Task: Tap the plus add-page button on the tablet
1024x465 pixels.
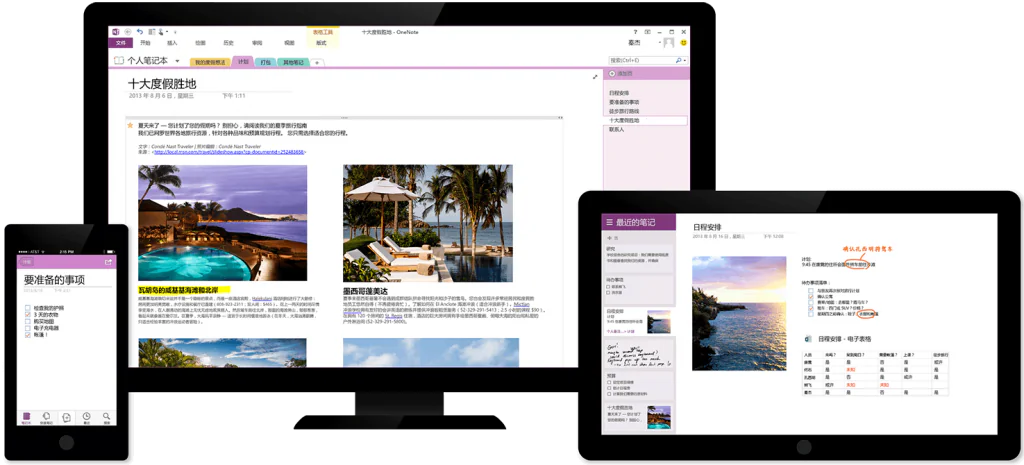Action: click(x=610, y=238)
